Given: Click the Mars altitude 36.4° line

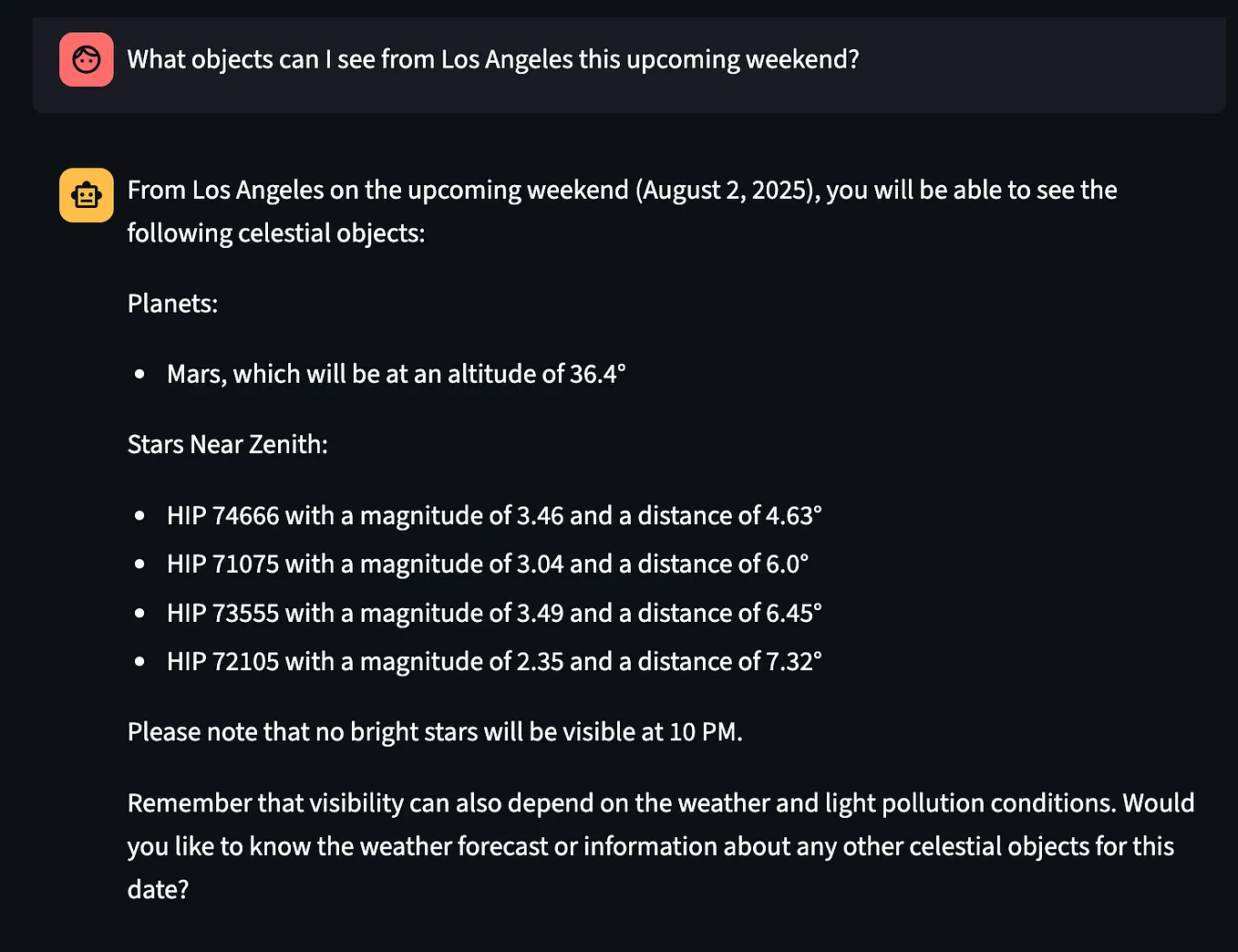Looking at the screenshot, I should 396,374.
